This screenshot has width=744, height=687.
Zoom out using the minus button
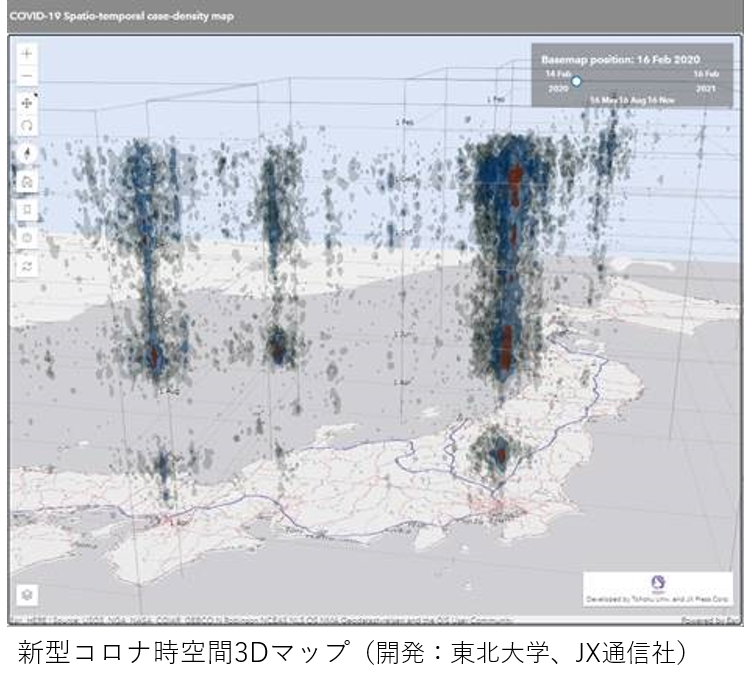coord(27,77)
